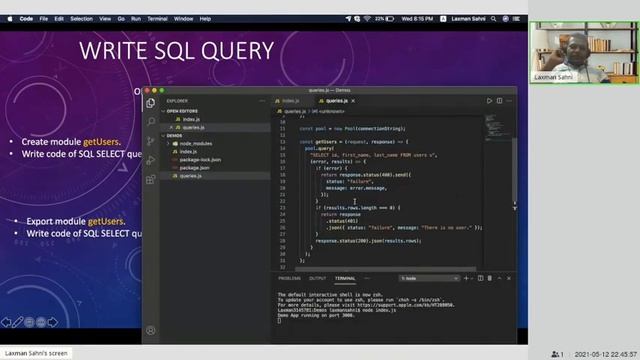The height and width of the screenshot is (360, 640).
Task: Open index.js in the DEMOS folder
Action: point(188,151)
